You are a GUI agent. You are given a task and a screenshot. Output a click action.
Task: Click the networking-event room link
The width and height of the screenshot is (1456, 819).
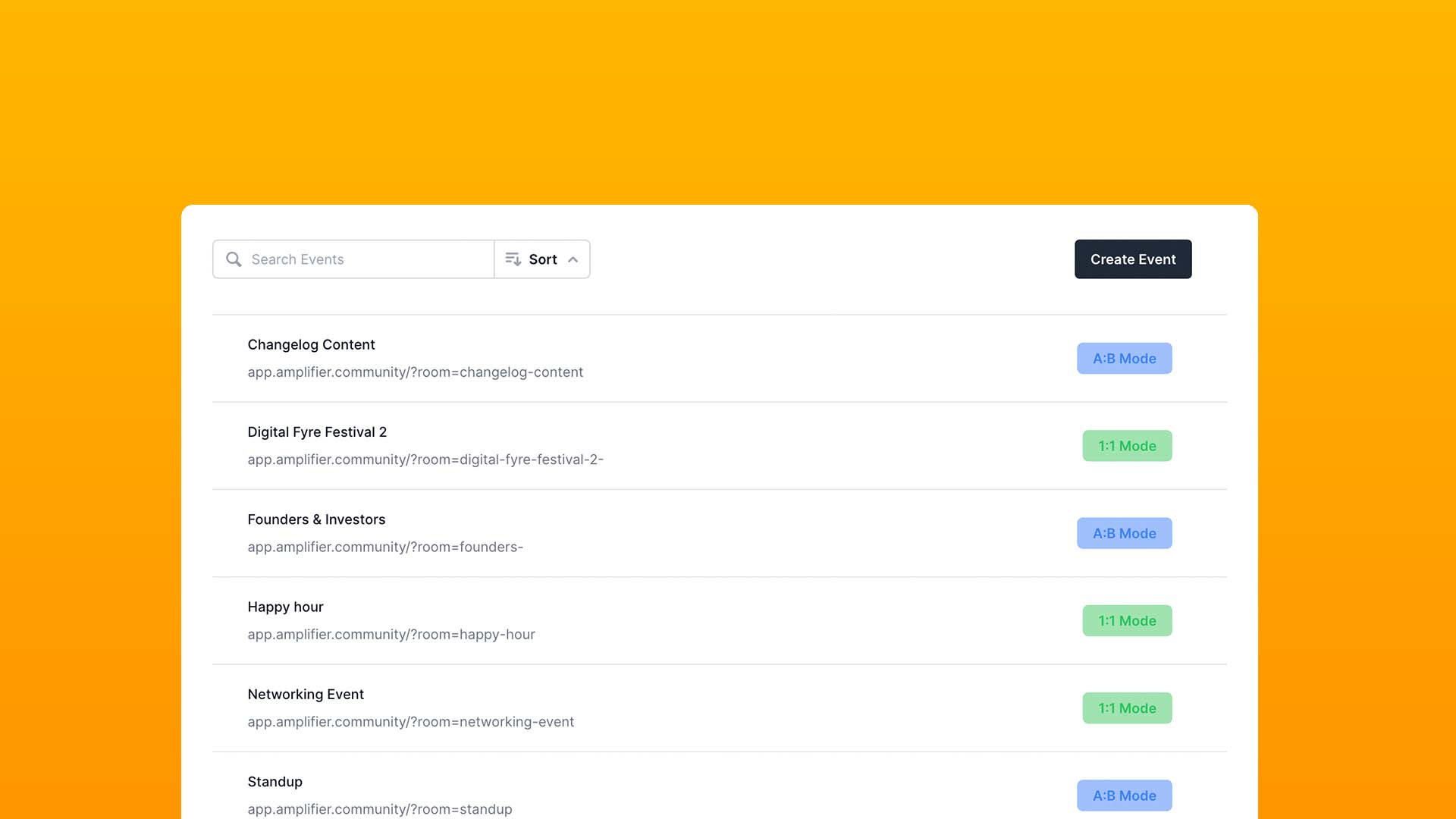pyautogui.click(x=411, y=721)
